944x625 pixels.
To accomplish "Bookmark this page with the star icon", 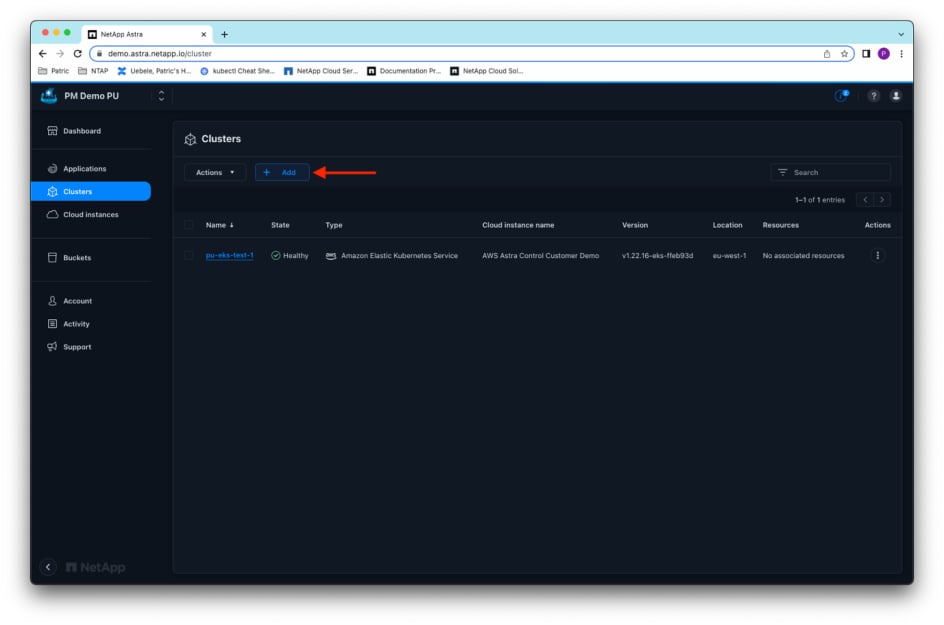I will pyautogui.click(x=844, y=54).
